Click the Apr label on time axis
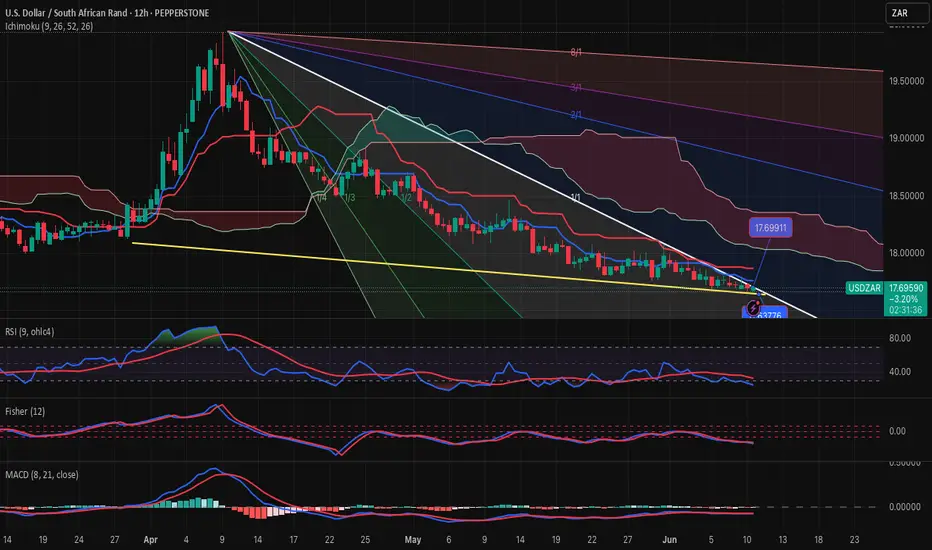 coord(150,540)
